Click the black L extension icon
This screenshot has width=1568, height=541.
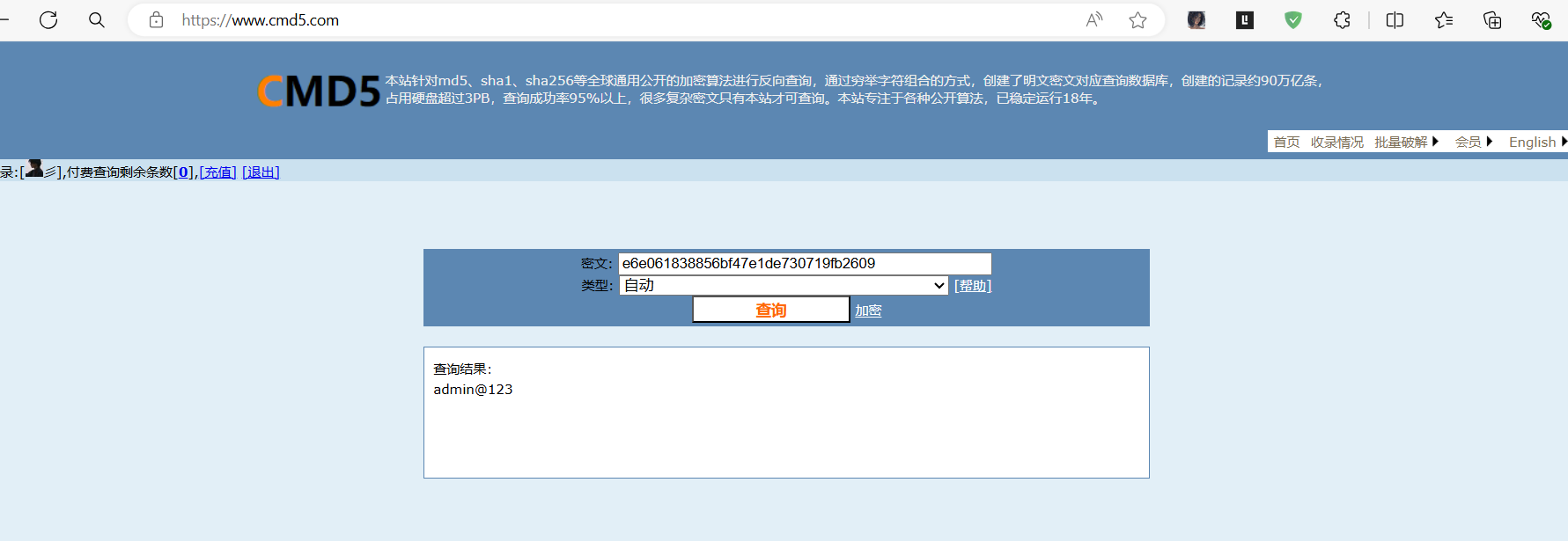pyautogui.click(x=1245, y=19)
